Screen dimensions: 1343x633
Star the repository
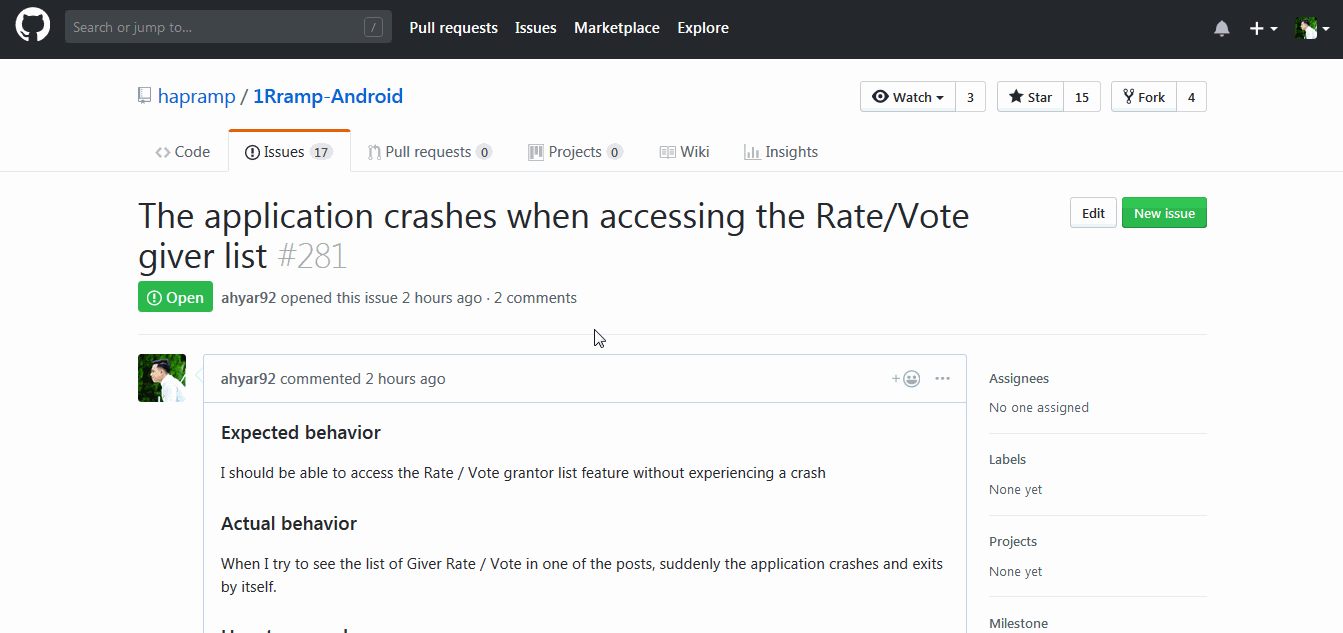(1030, 97)
